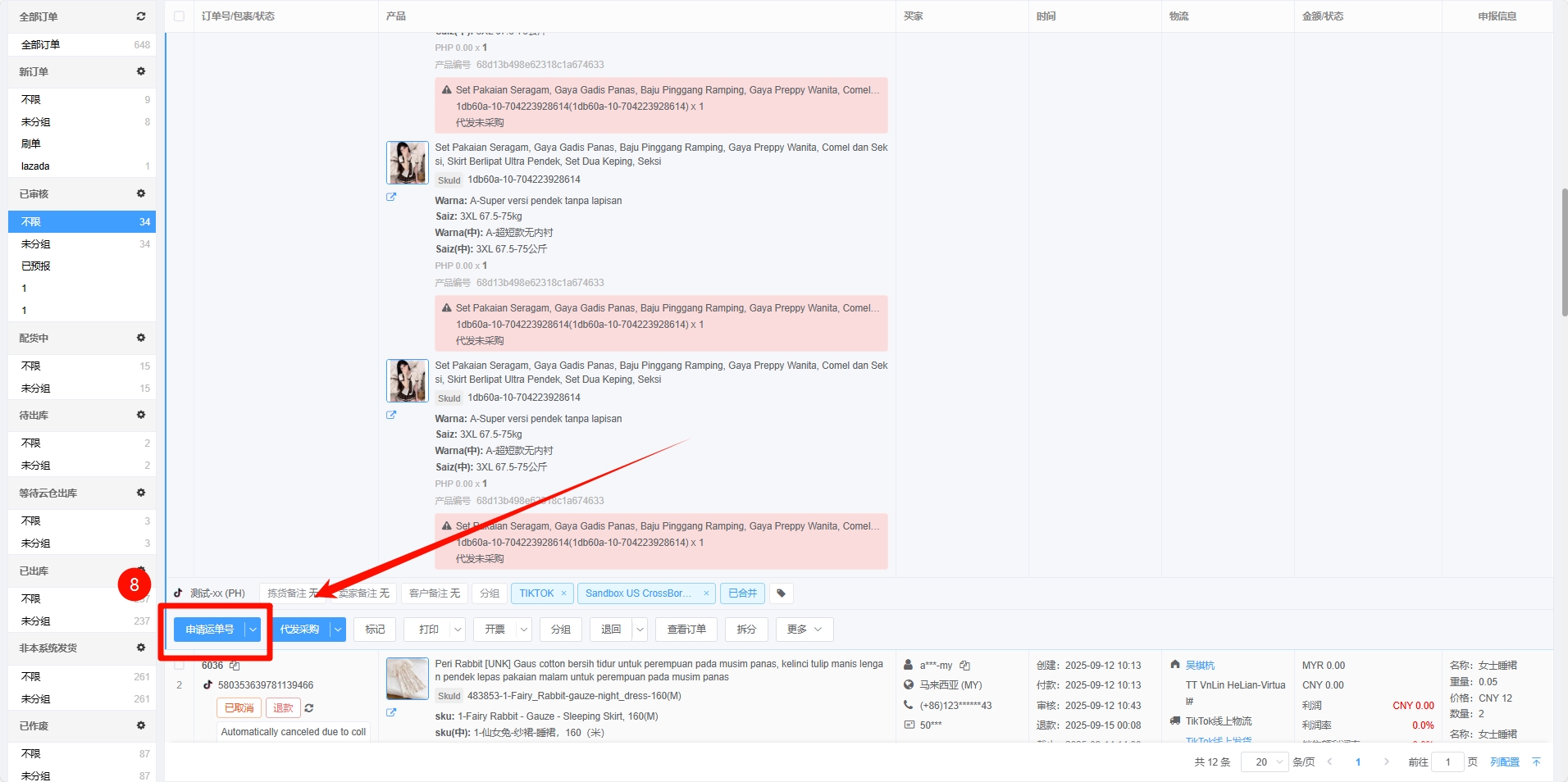Expand the dropdown arrow beside 打印

tap(458, 630)
